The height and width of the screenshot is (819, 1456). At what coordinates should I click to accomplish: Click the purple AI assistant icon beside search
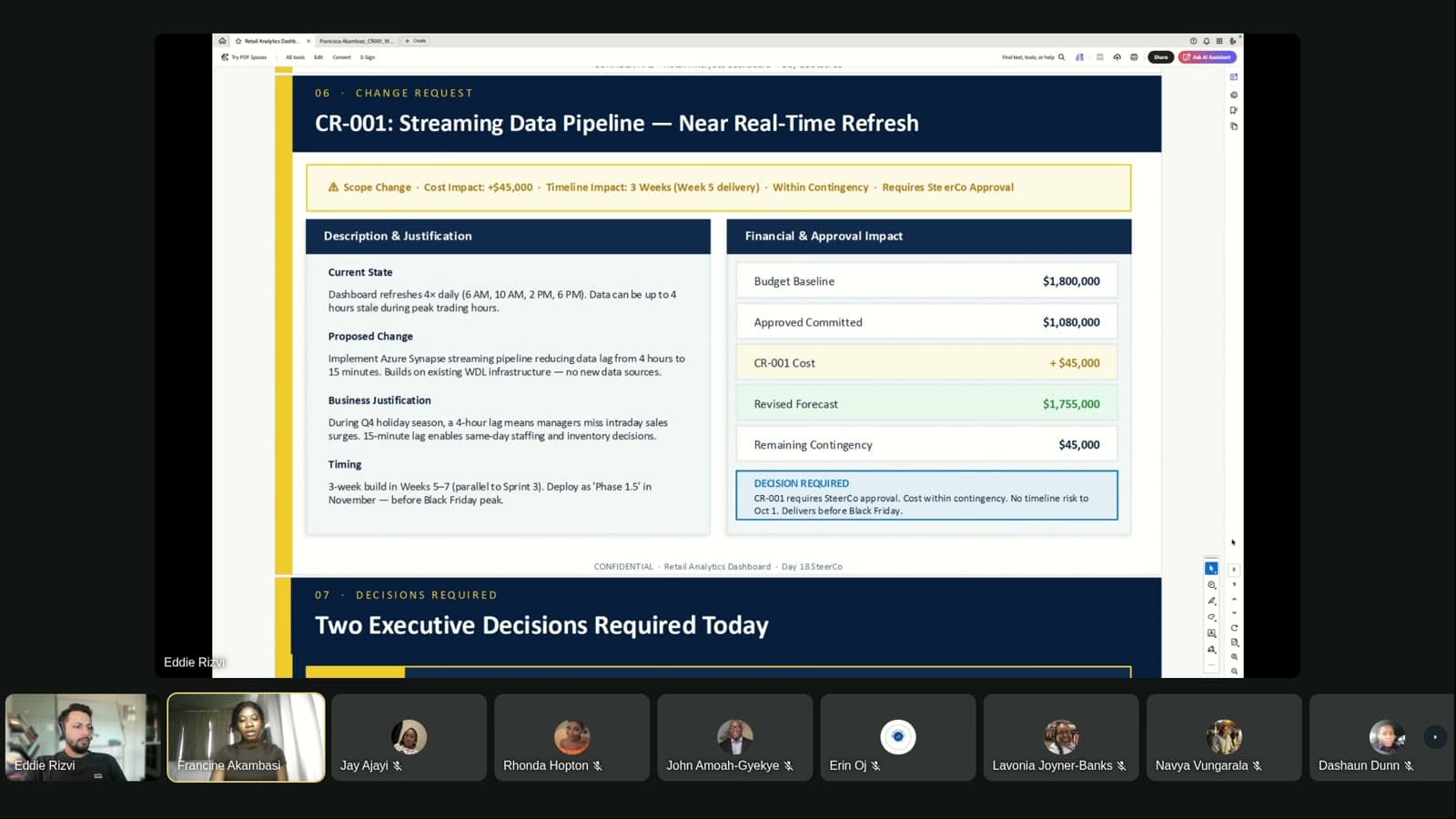1080,57
